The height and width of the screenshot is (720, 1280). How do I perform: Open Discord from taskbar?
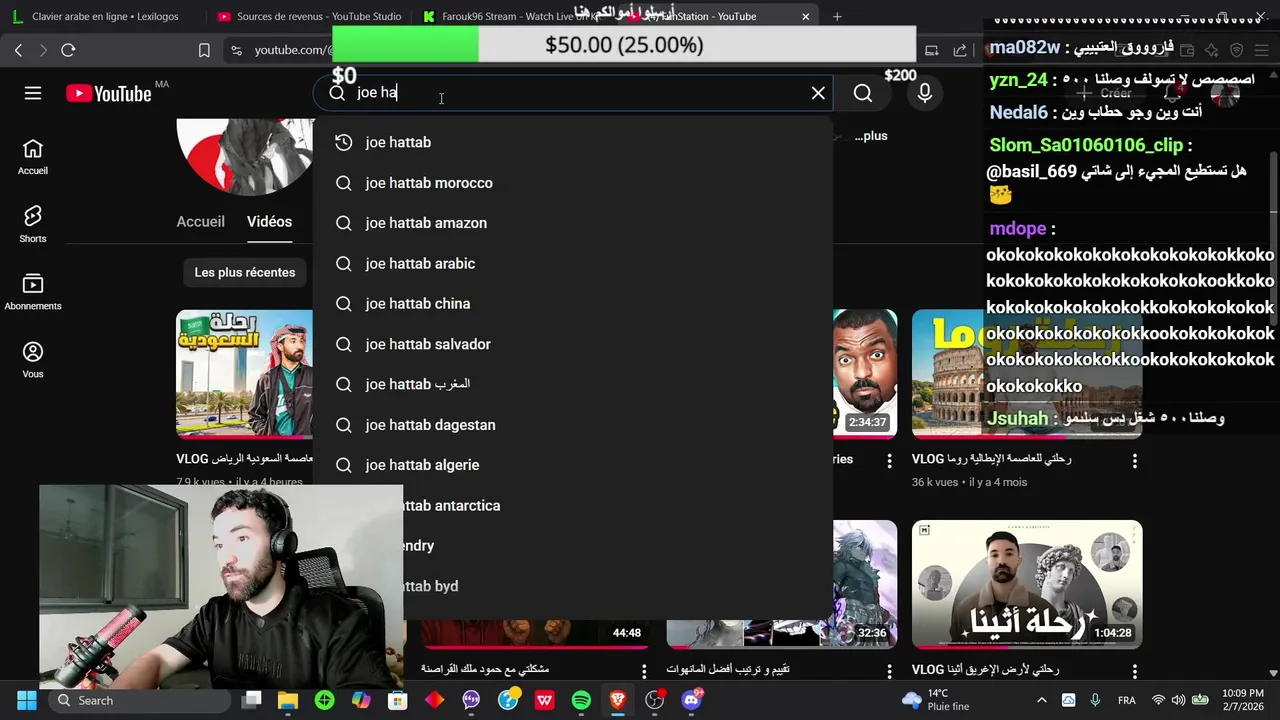[691, 700]
